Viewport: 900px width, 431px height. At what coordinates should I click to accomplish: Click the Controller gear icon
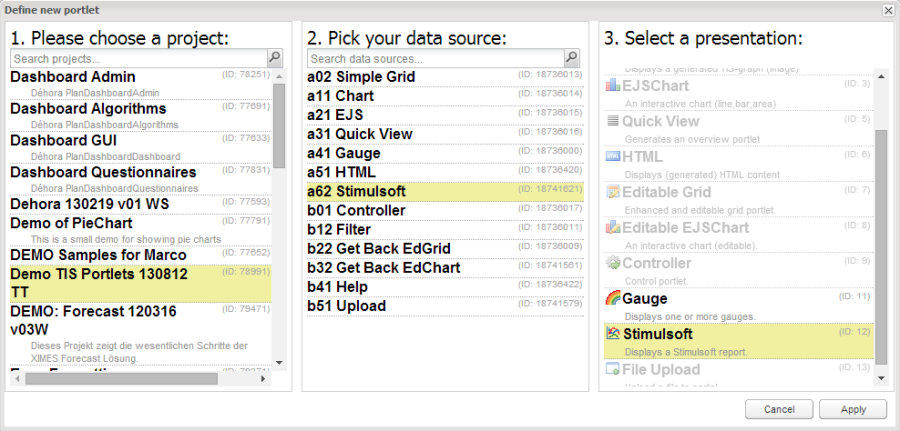pyautogui.click(x=613, y=263)
